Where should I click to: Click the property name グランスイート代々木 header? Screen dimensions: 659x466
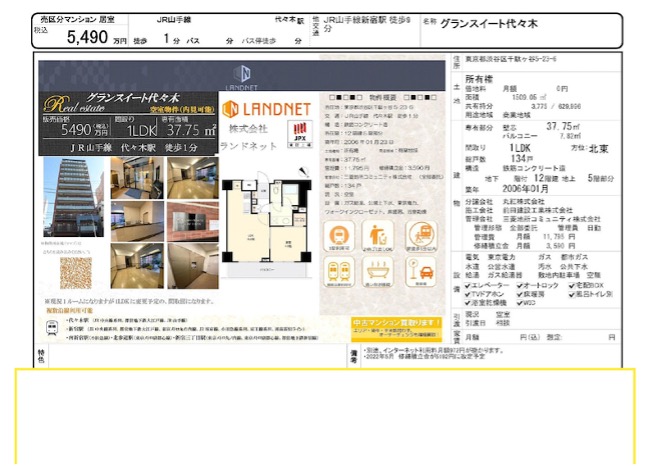pos(489,24)
